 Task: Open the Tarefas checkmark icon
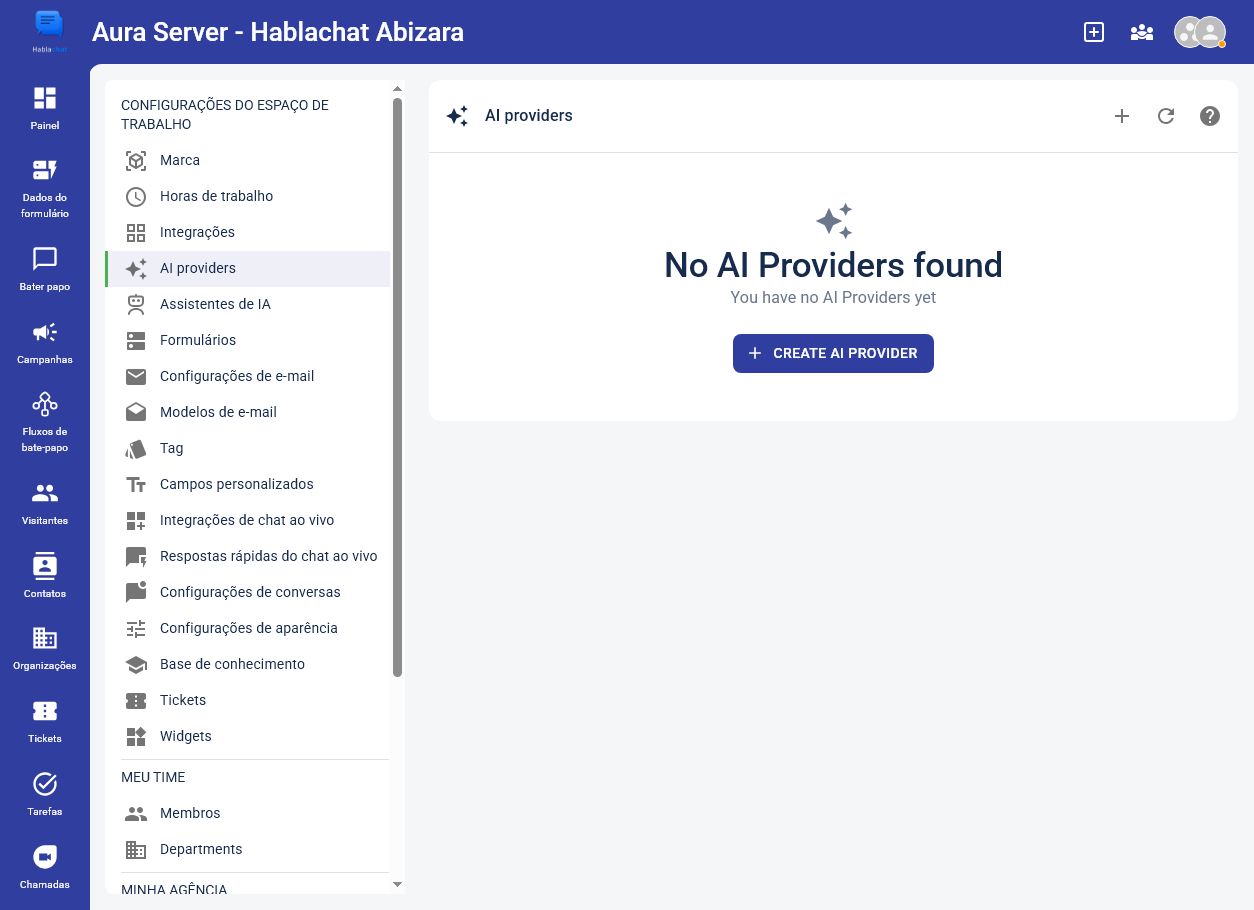point(45,784)
